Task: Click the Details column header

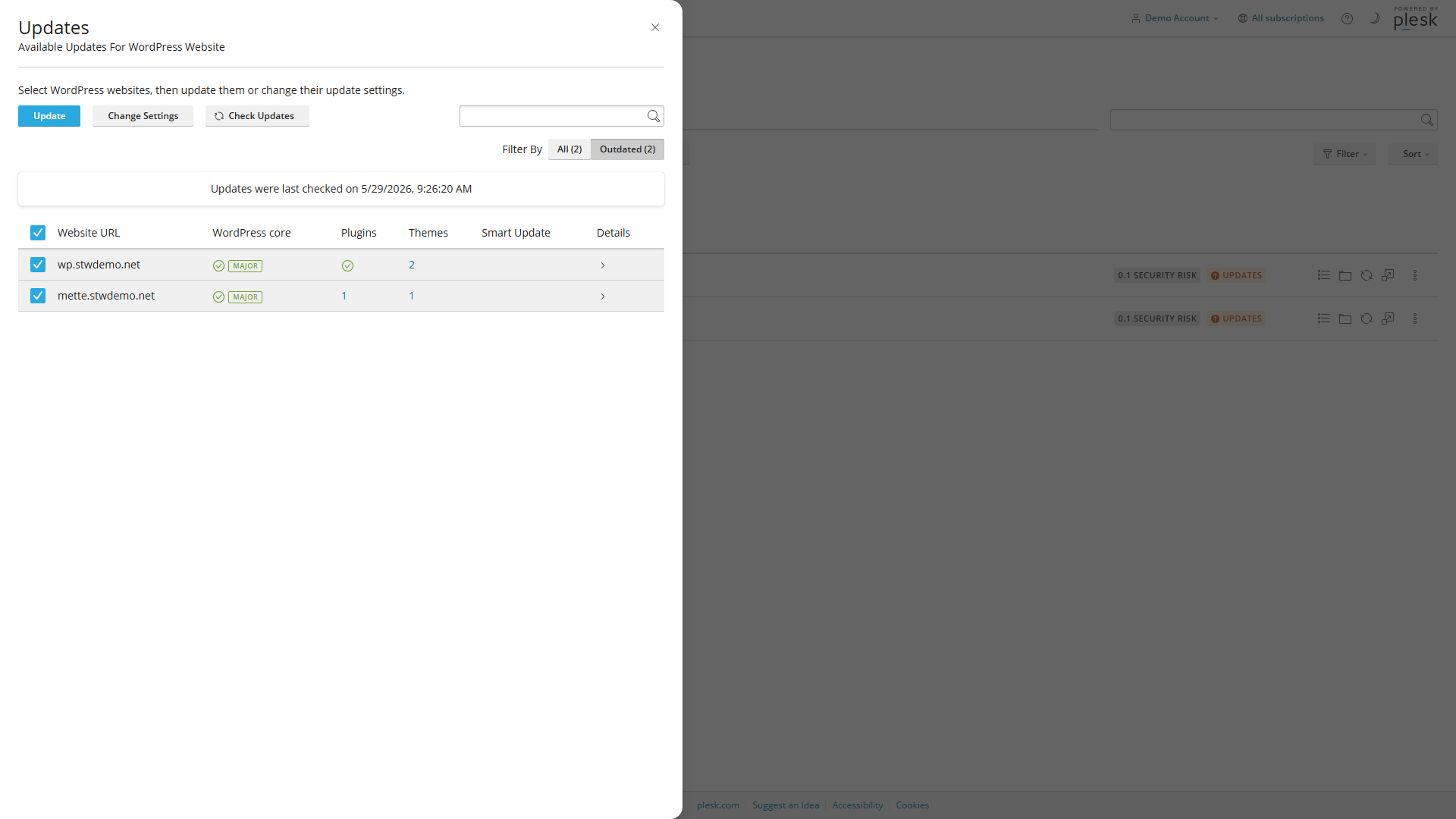Action: tap(613, 233)
